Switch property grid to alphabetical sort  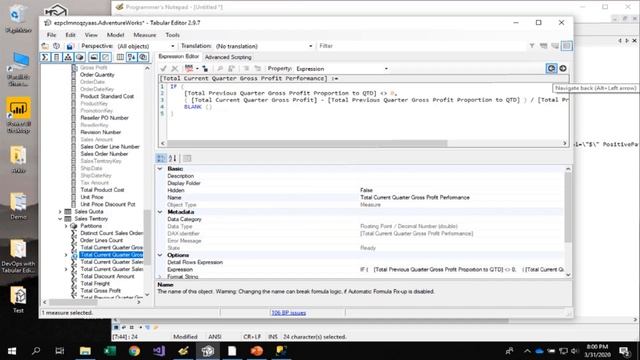pyautogui.click(x=173, y=158)
